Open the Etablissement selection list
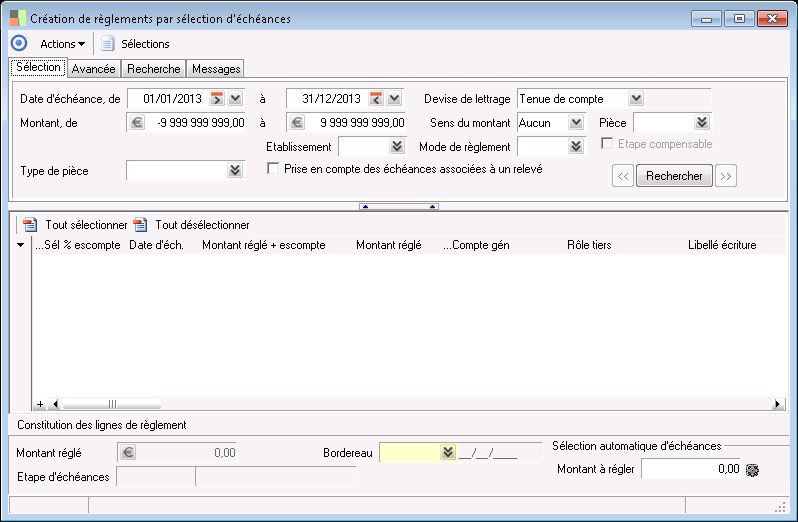 [397, 147]
